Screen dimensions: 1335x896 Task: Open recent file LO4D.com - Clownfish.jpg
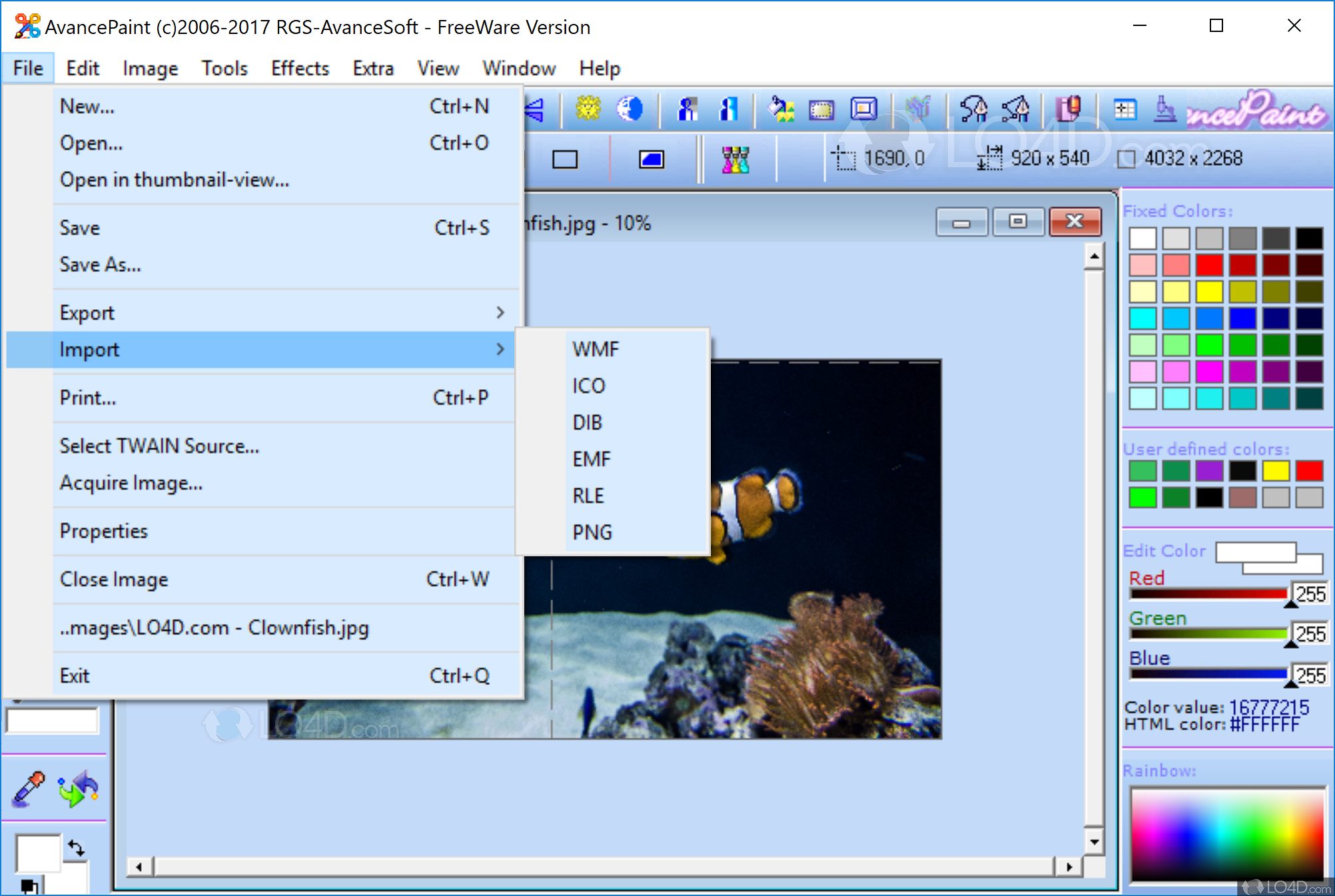pyautogui.click(x=214, y=628)
